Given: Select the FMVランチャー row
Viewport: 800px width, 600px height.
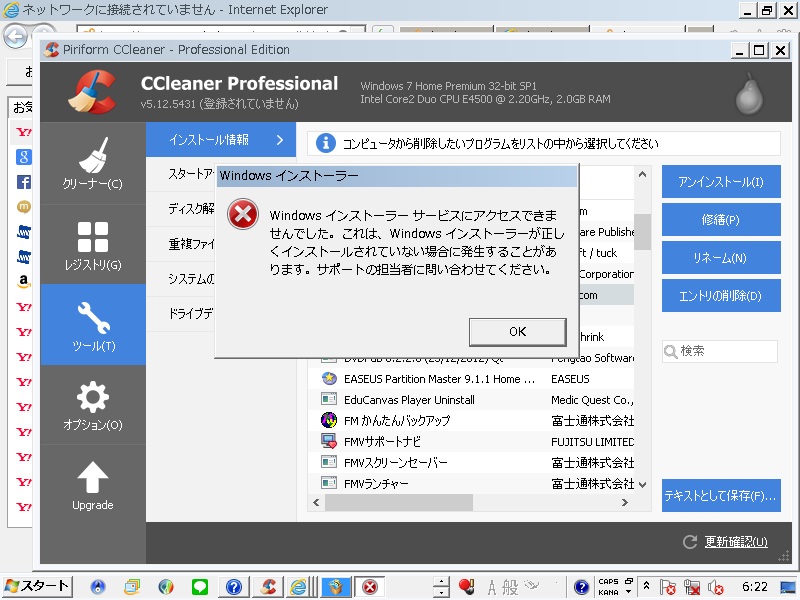Looking at the screenshot, I should click(471, 483).
